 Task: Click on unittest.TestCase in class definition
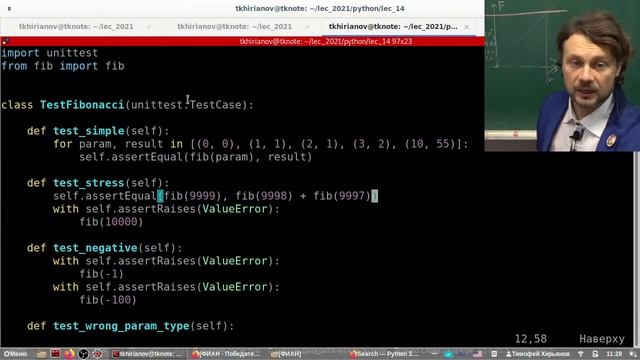[186, 105]
